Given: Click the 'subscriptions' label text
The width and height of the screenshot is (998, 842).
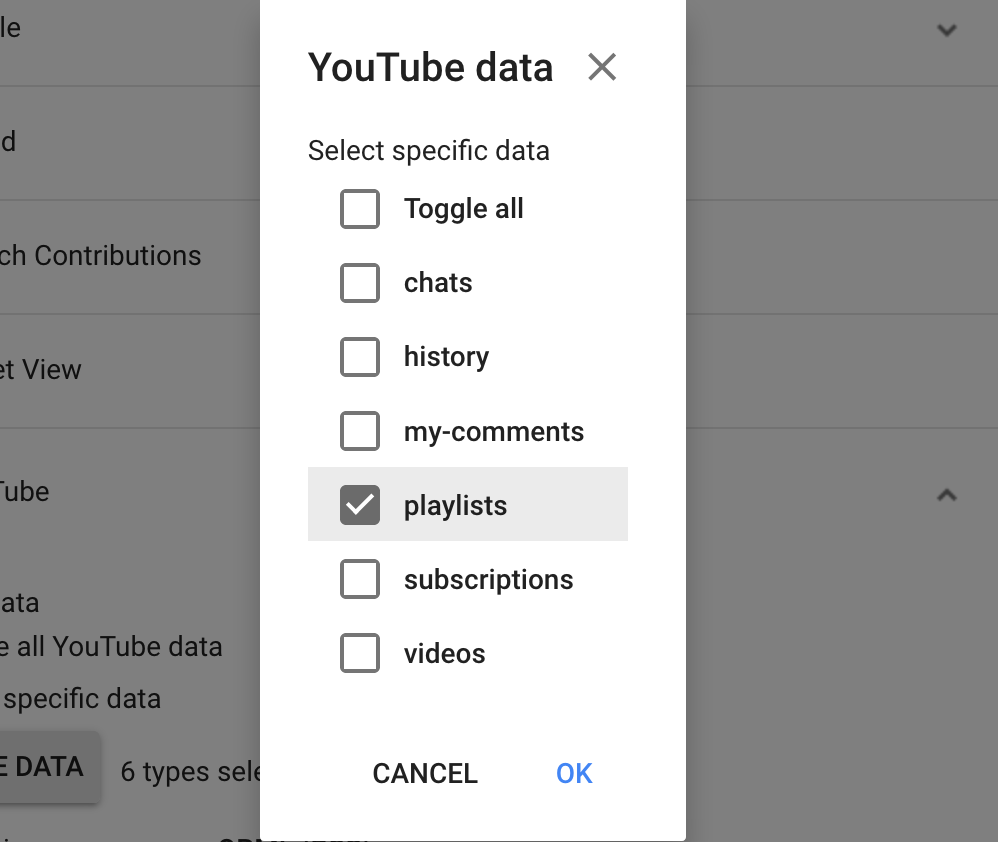Looking at the screenshot, I should point(489,580).
